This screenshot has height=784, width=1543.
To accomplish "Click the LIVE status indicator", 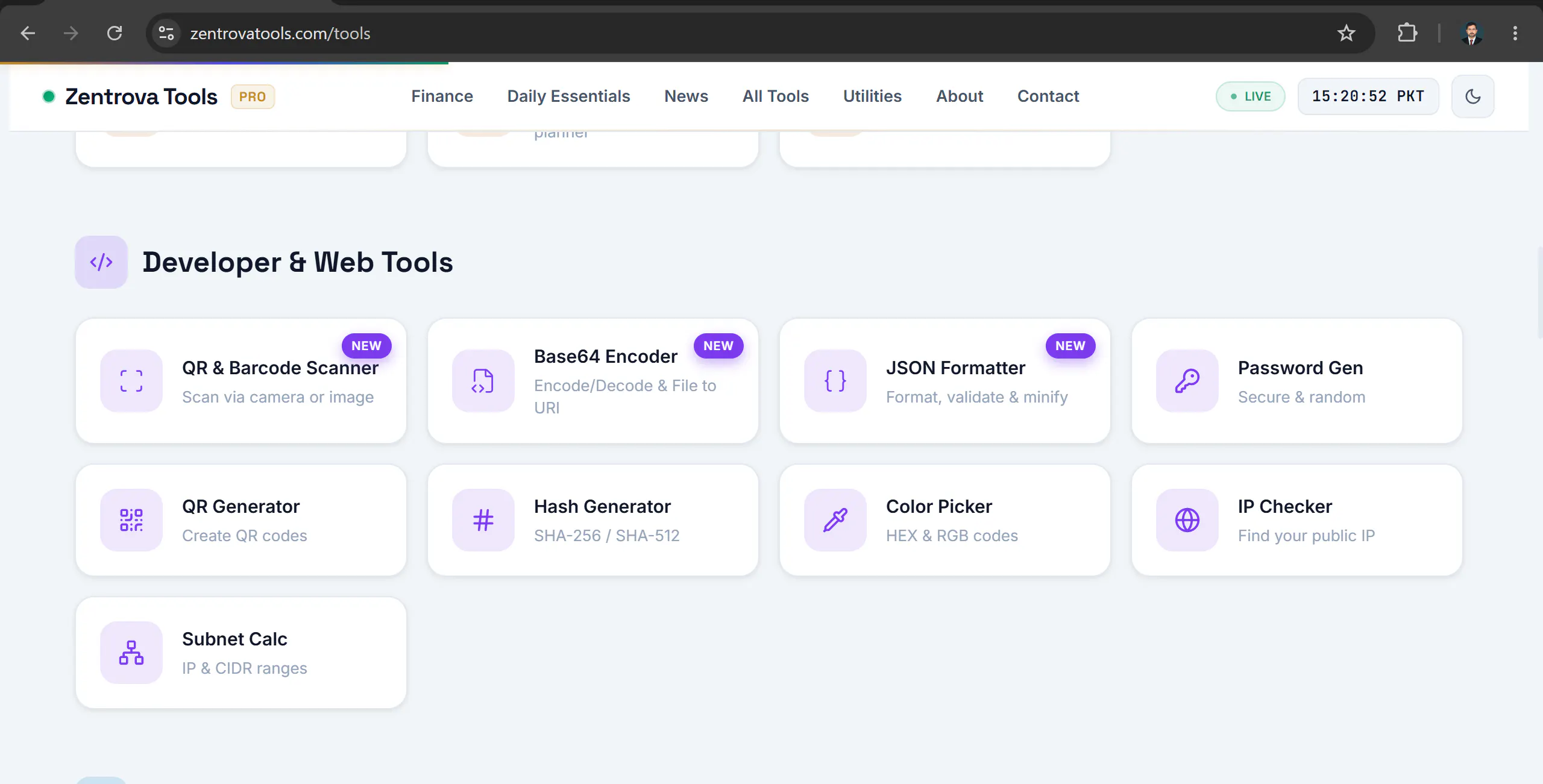I will pos(1250,96).
